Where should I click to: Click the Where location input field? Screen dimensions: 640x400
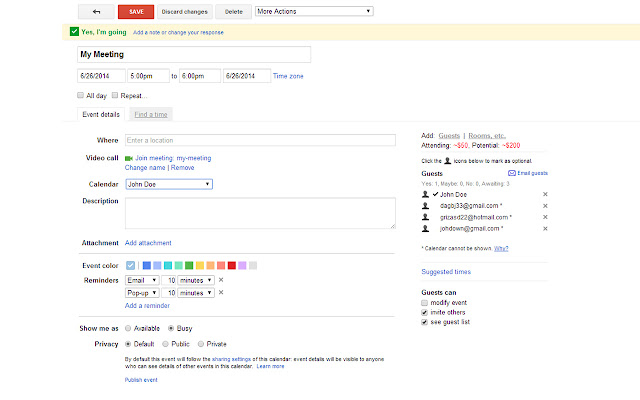point(260,140)
